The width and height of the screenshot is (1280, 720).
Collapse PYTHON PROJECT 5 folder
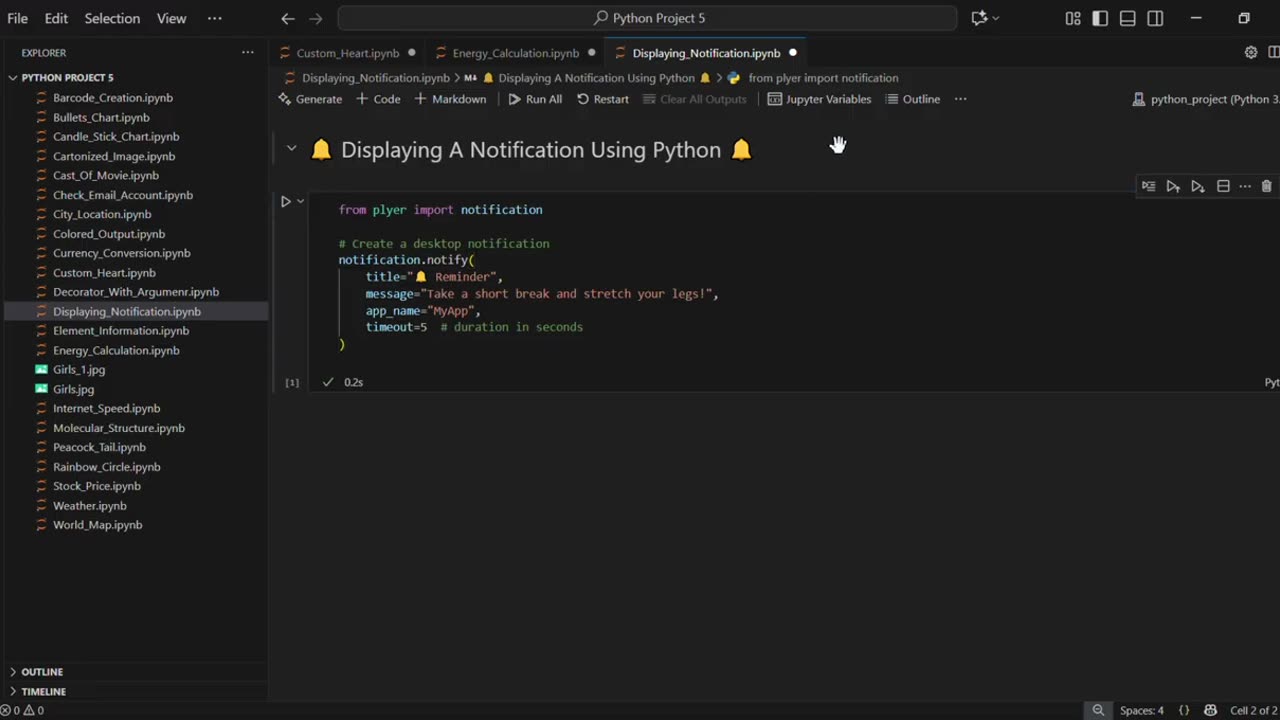pos(13,77)
